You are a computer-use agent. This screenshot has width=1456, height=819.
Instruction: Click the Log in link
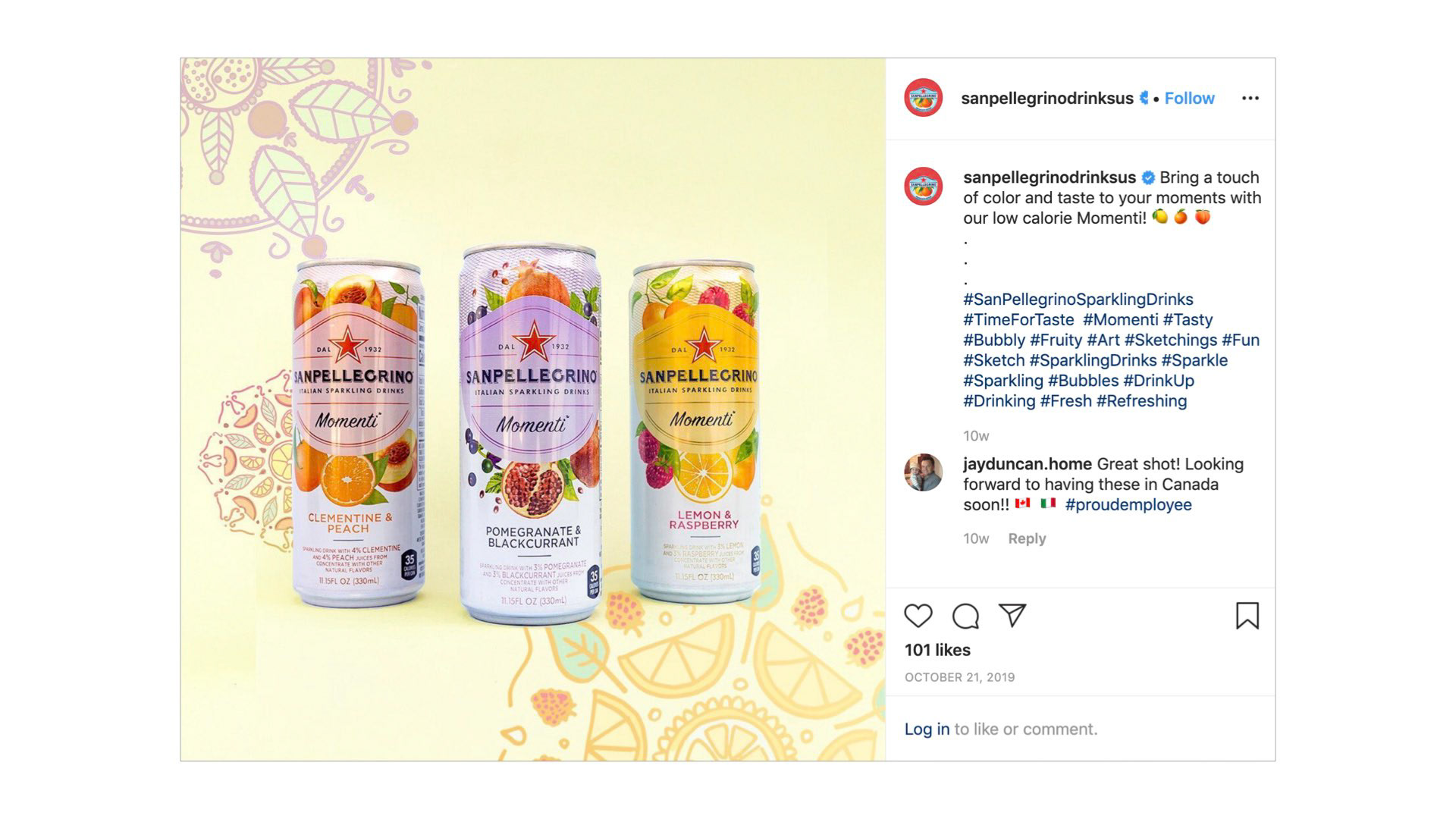coord(927,729)
